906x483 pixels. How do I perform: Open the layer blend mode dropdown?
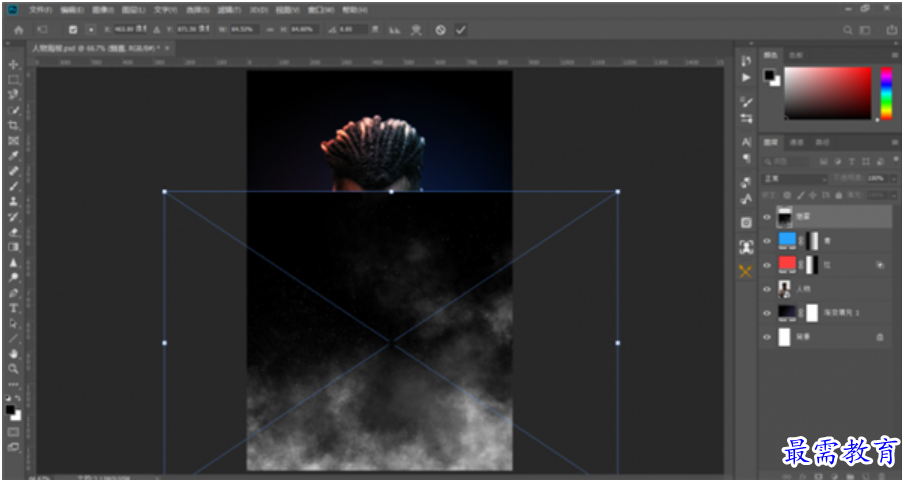click(x=795, y=179)
